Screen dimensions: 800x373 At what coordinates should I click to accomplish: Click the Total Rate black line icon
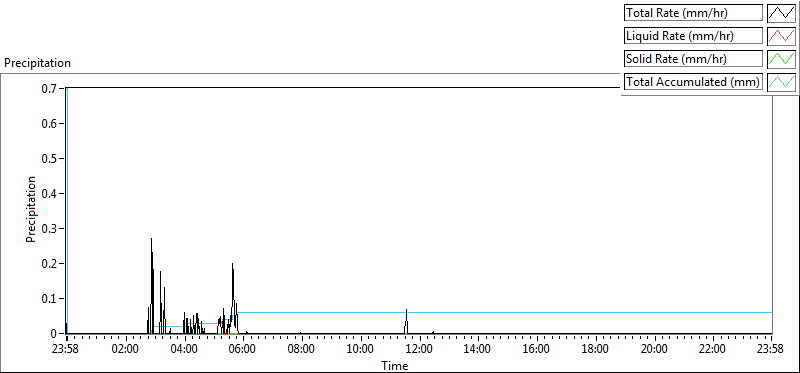781,13
